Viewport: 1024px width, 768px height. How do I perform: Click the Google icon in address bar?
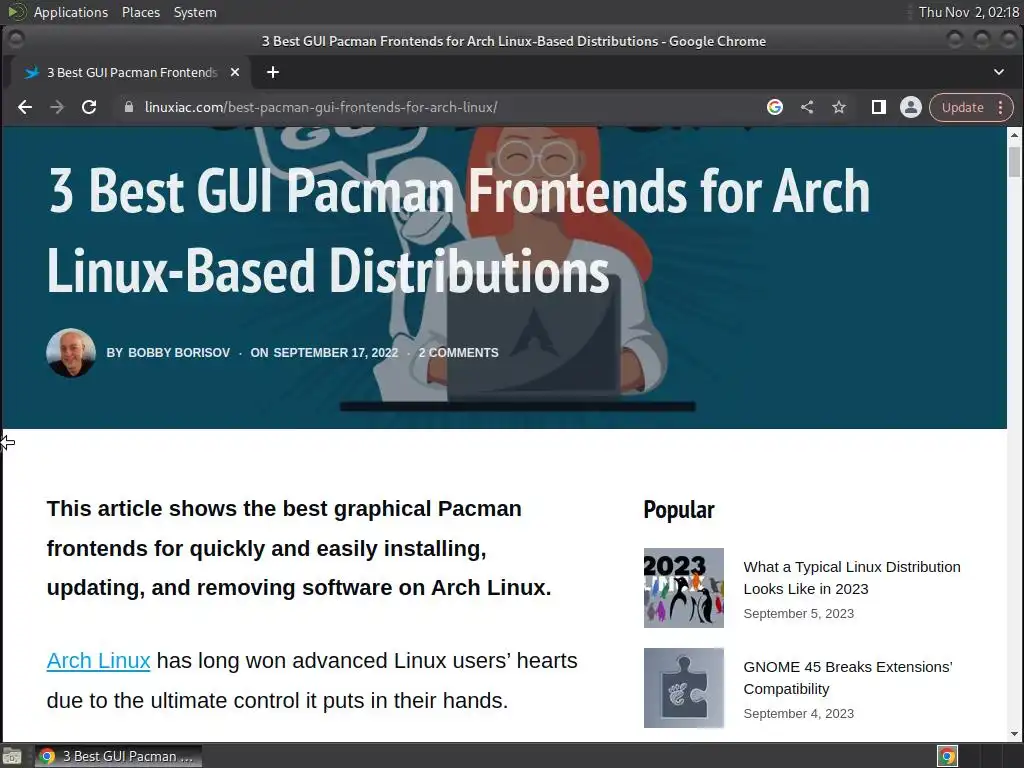(x=775, y=107)
